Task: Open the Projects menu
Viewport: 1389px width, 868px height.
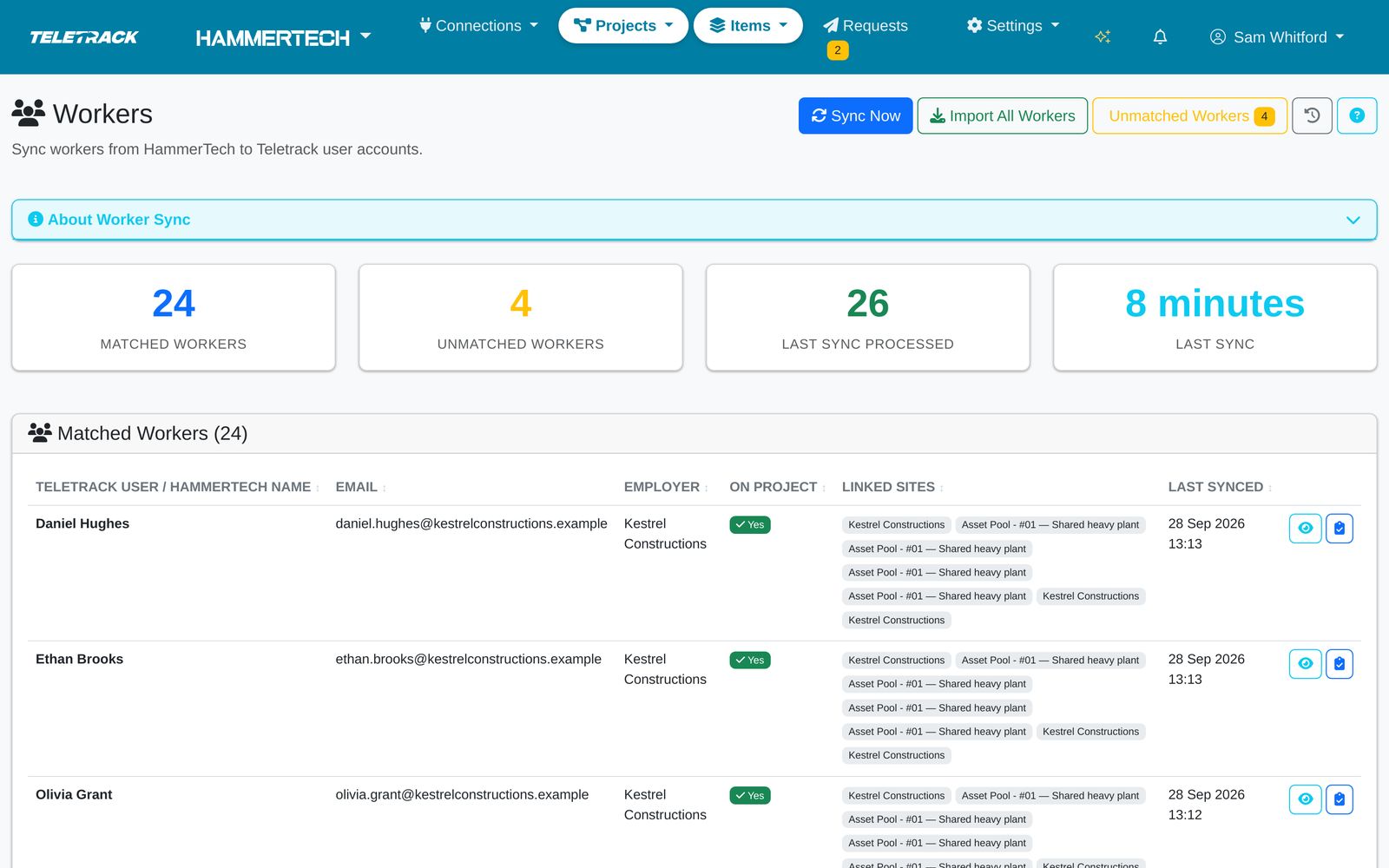Action: click(x=623, y=26)
